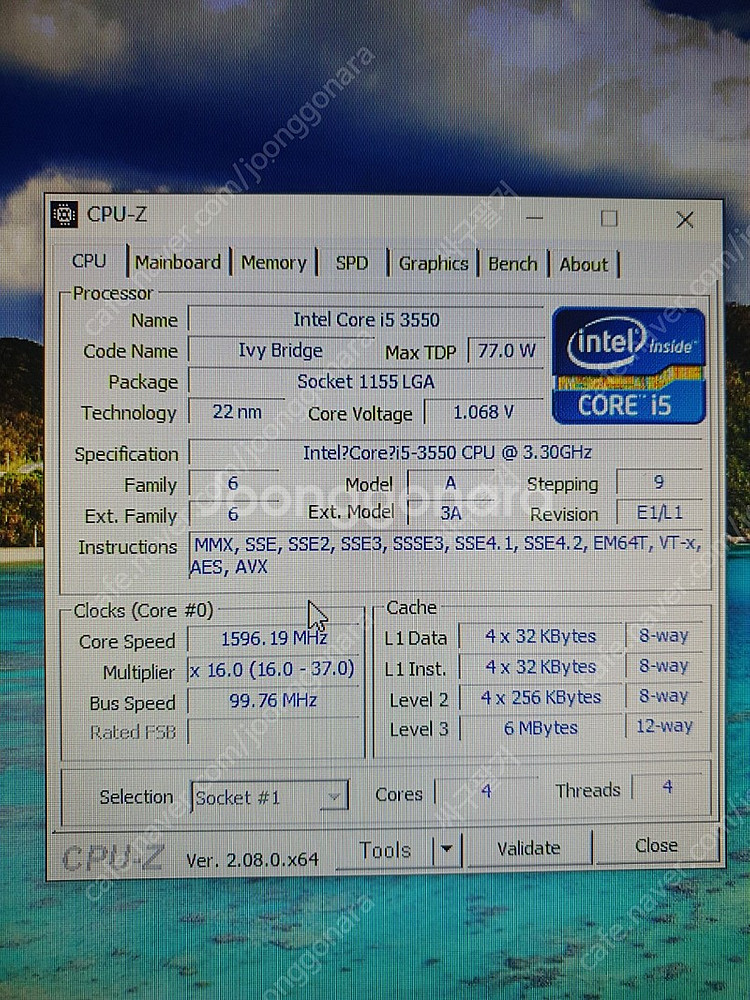
Task: Click the Validate button
Action: (529, 848)
